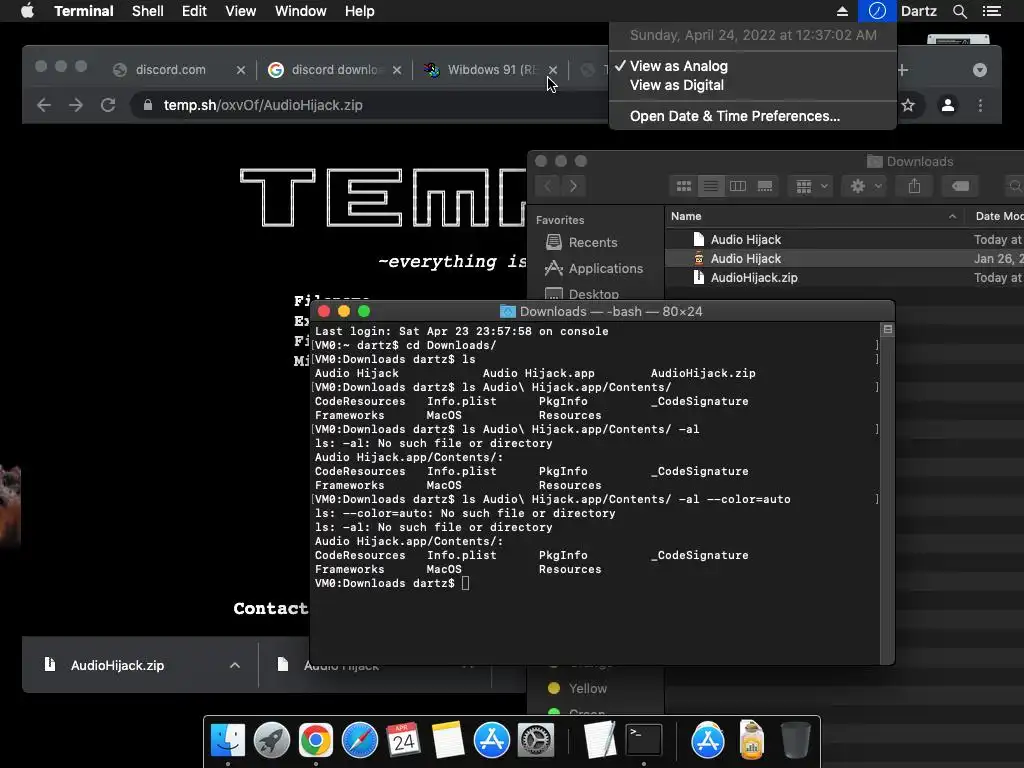
Task: Click the Finder share button
Action: 914,186
